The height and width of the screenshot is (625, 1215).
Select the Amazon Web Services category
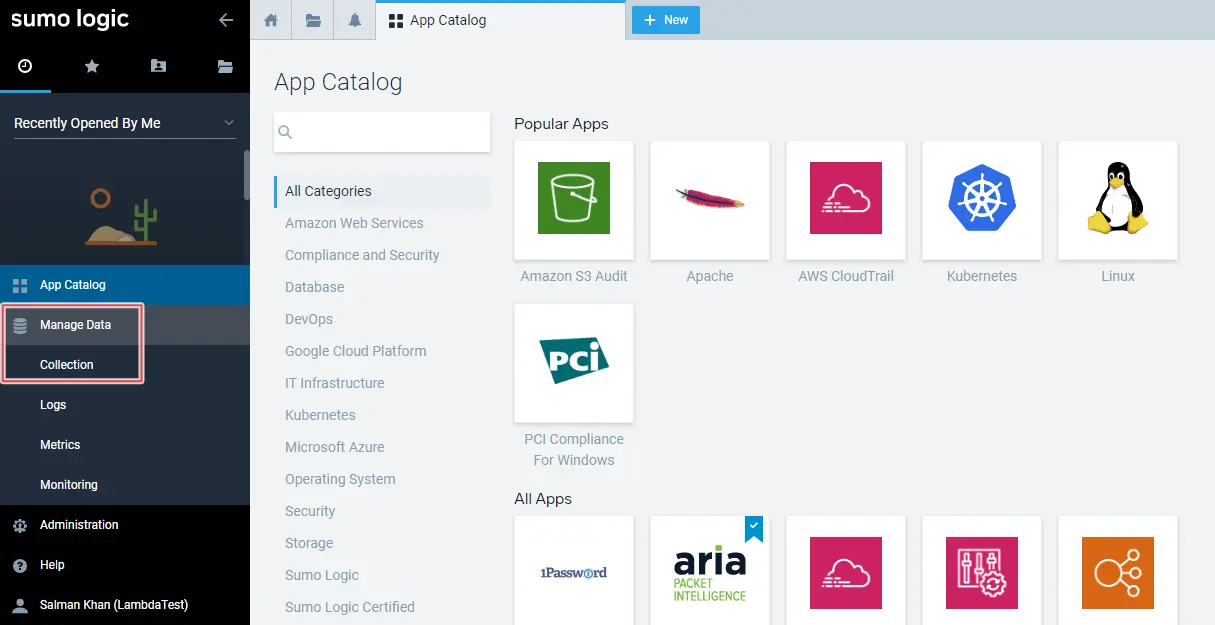(354, 223)
